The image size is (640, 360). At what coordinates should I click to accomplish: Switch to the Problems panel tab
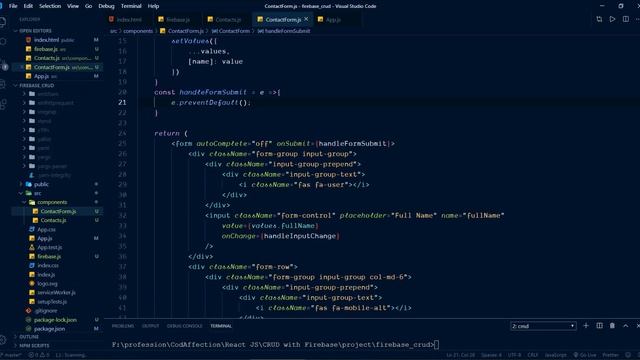coord(123,326)
